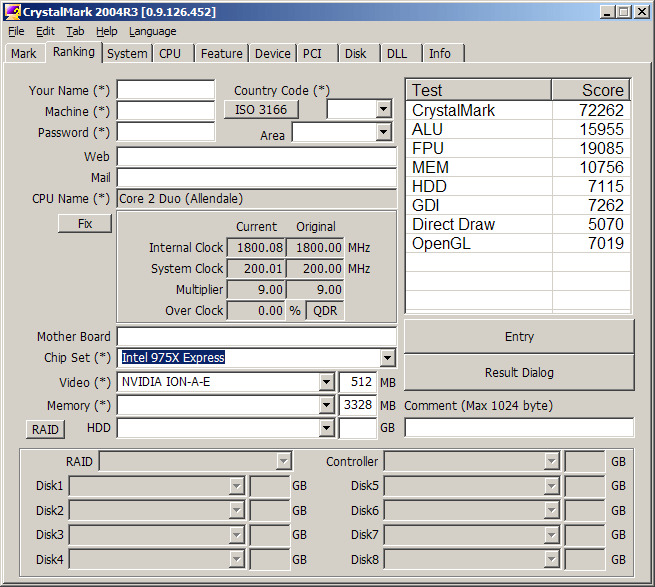Click the Over Clock value 0.00
The width and height of the screenshot is (655, 587).
(256, 310)
